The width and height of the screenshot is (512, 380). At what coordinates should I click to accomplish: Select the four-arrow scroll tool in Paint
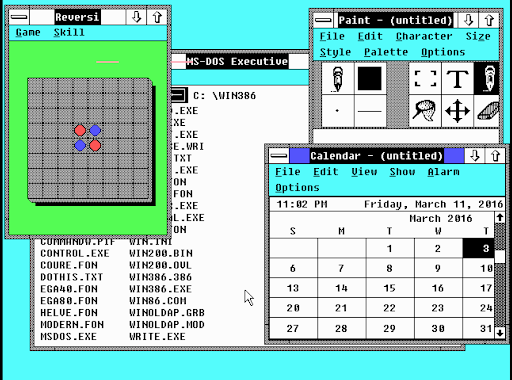457,111
